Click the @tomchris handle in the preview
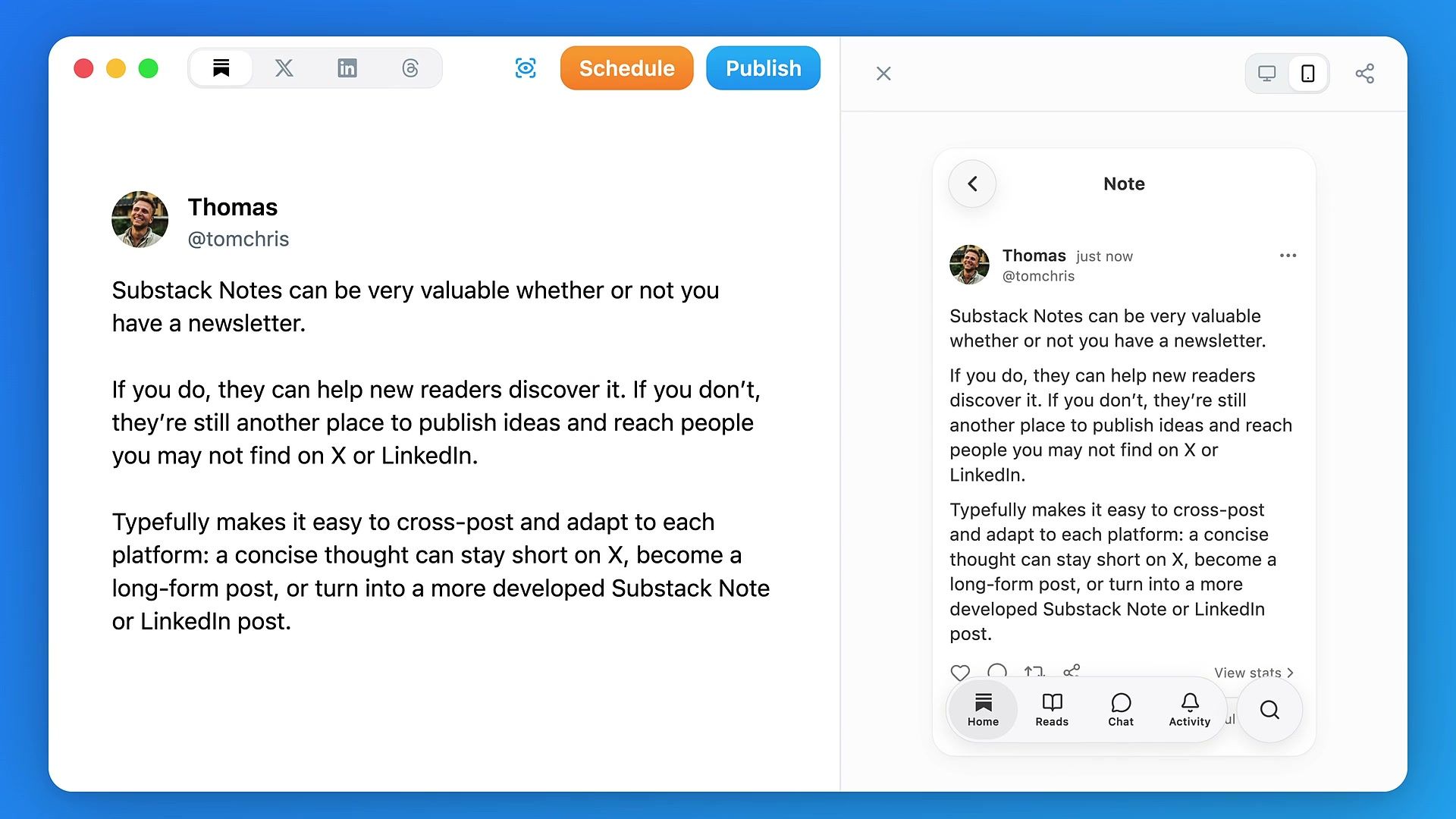1456x819 pixels. click(x=1038, y=277)
